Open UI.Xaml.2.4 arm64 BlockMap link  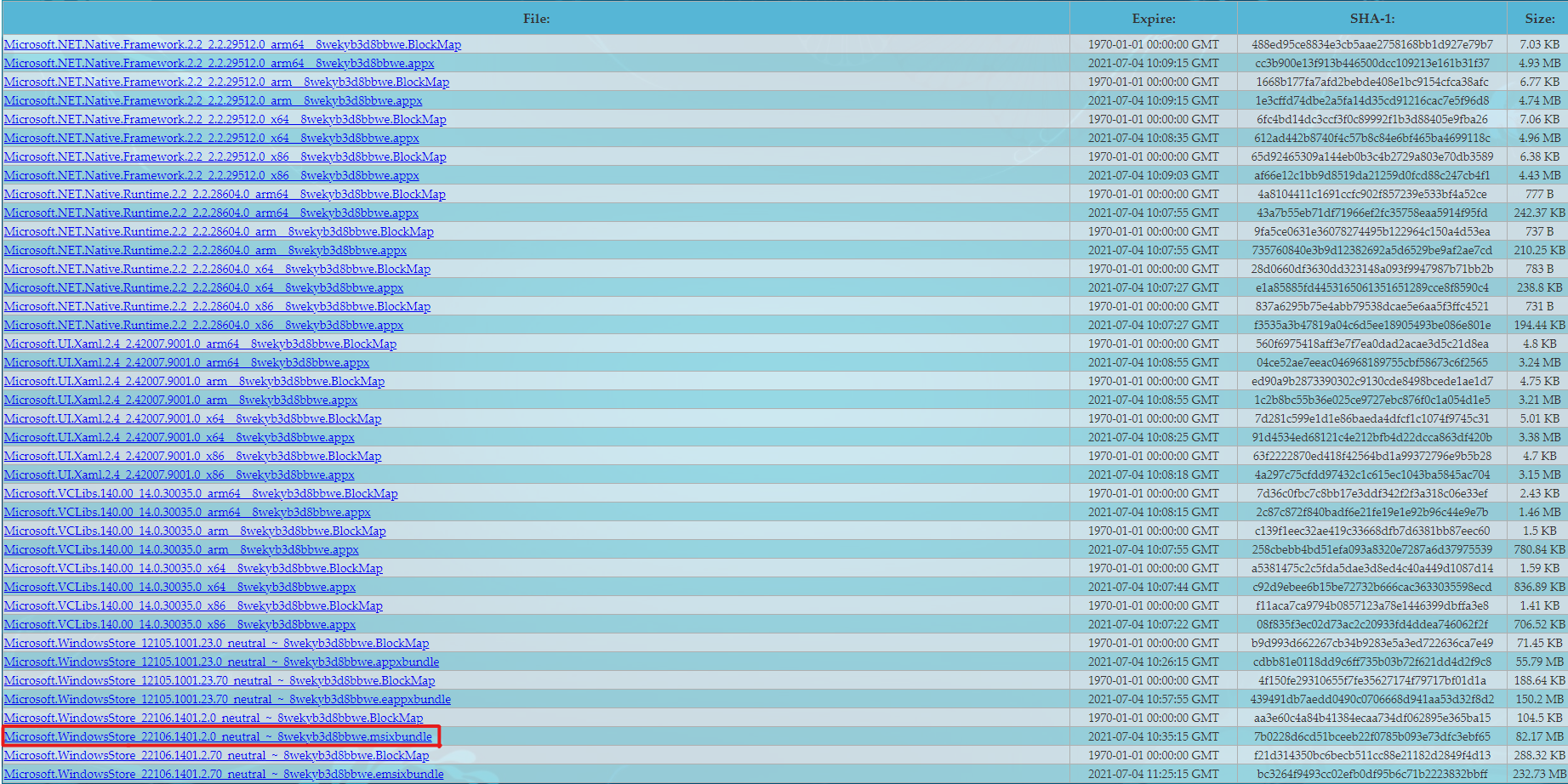200,344
